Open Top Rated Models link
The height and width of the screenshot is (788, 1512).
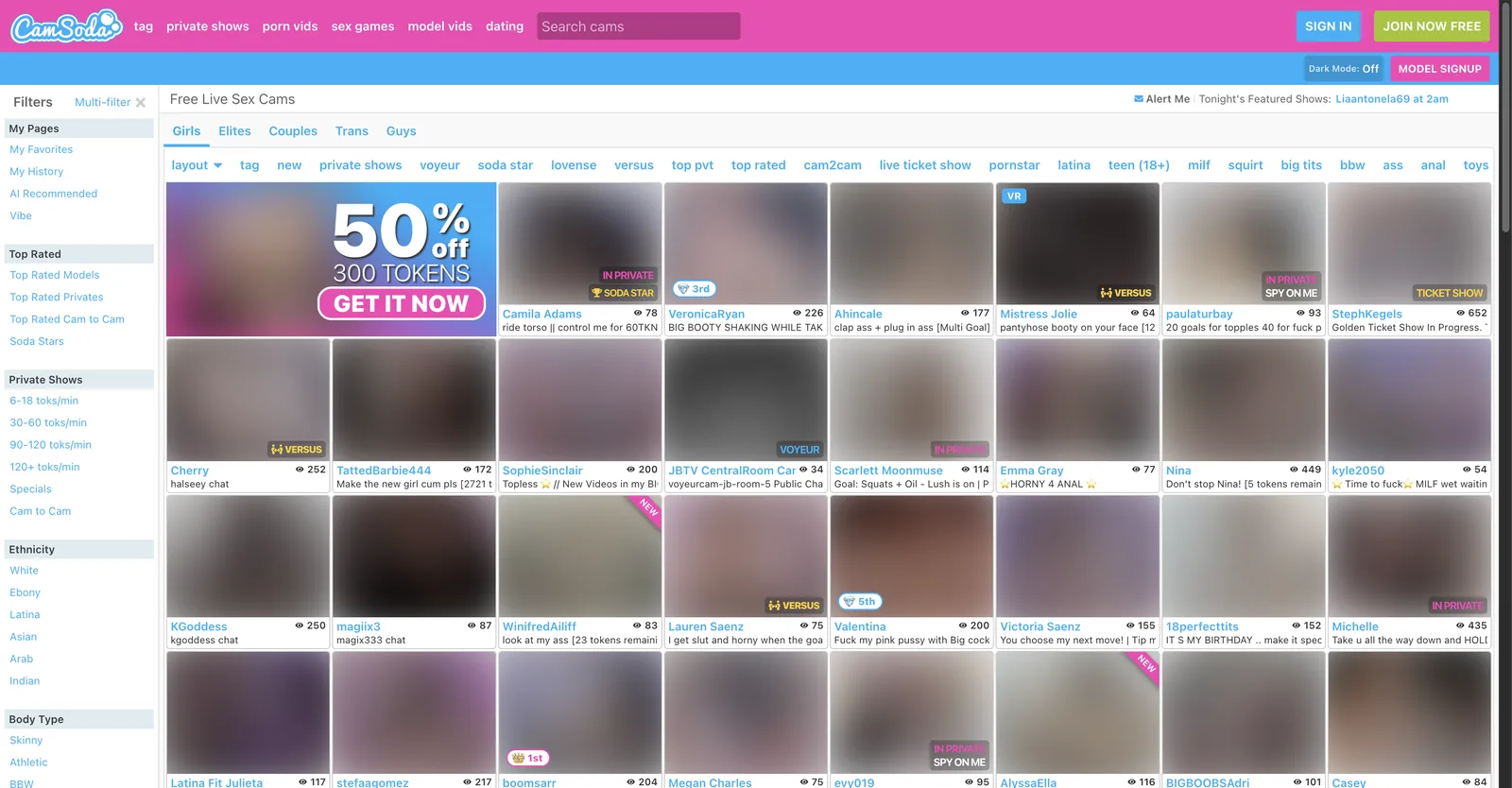(x=54, y=275)
